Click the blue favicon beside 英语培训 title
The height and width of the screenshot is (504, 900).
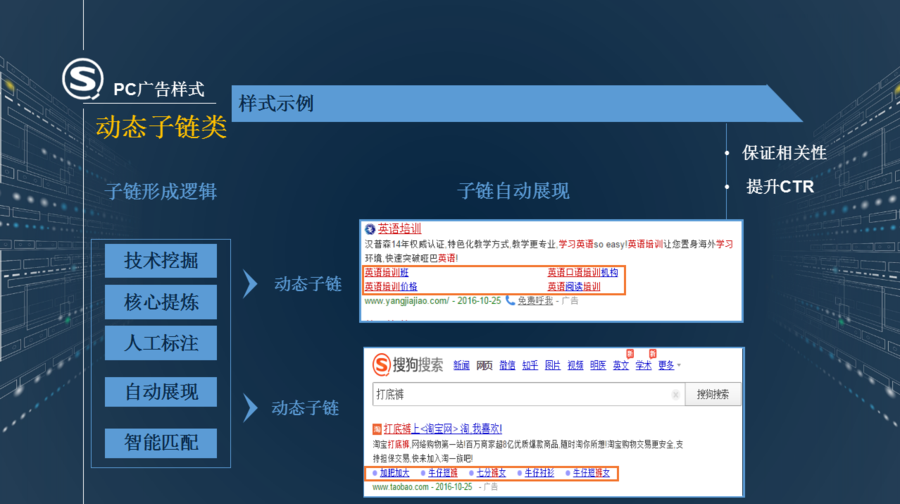(369, 228)
